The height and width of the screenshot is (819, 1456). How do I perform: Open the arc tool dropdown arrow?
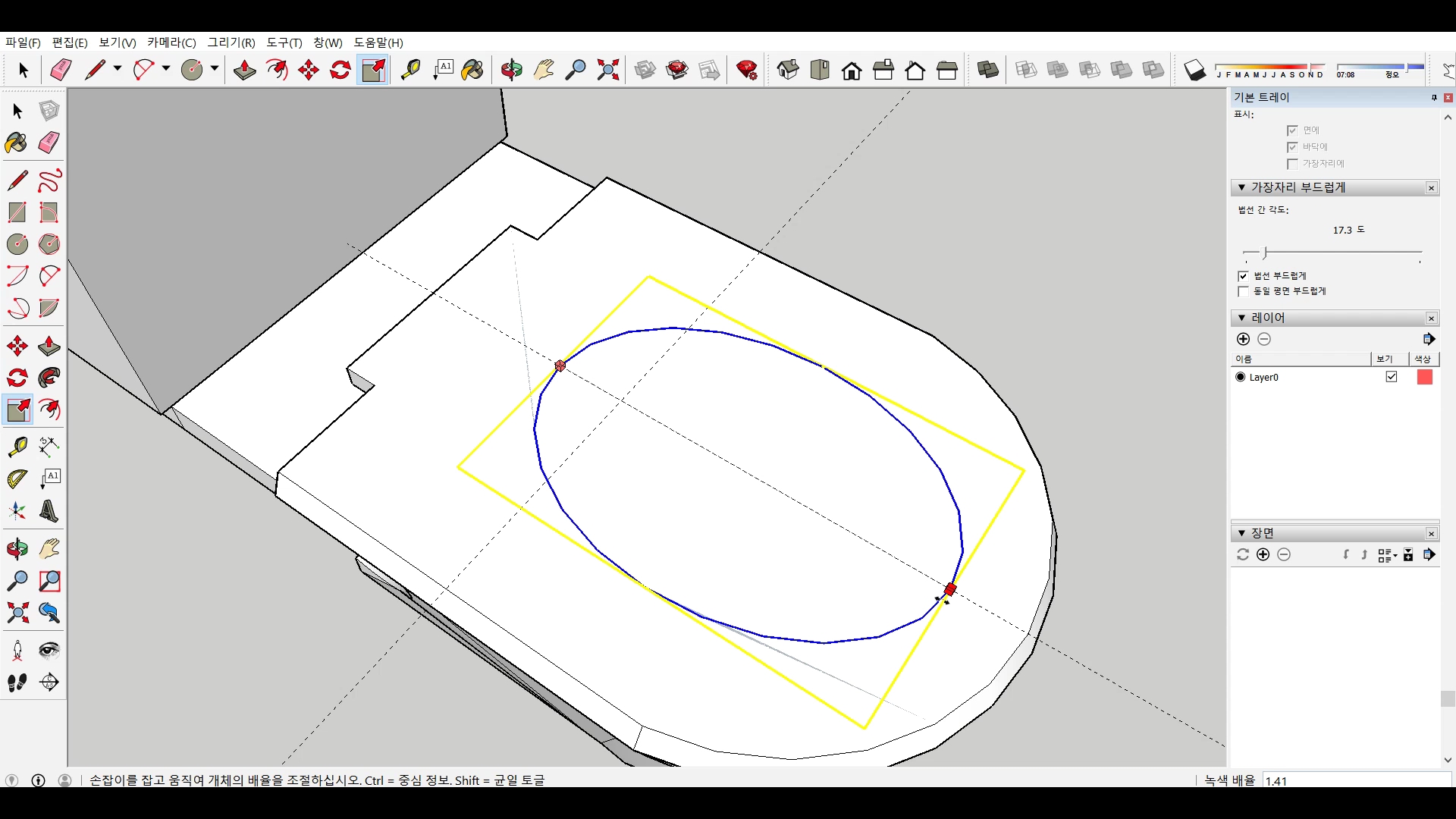point(166,69)
